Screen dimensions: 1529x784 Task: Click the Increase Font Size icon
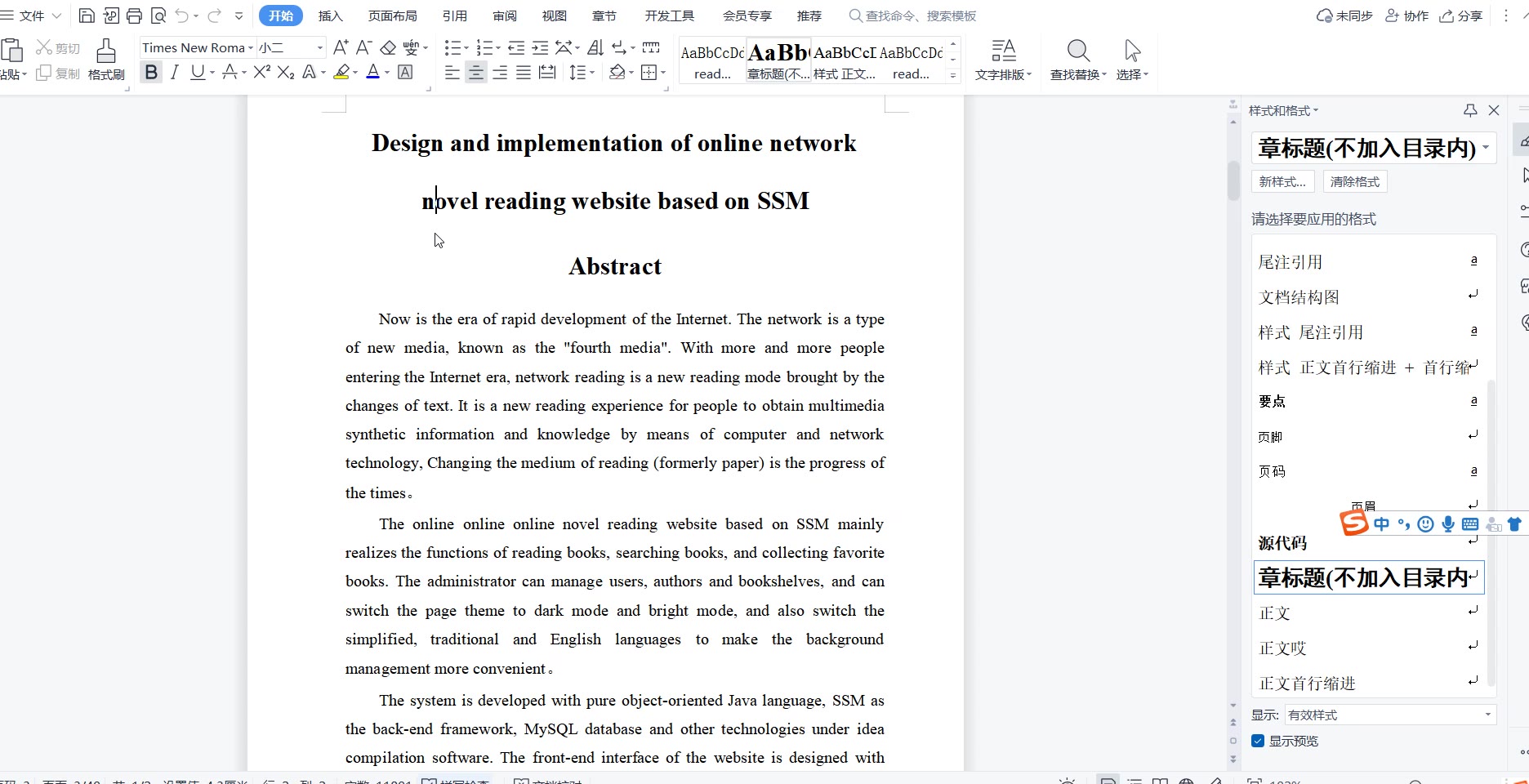(341, 48)
